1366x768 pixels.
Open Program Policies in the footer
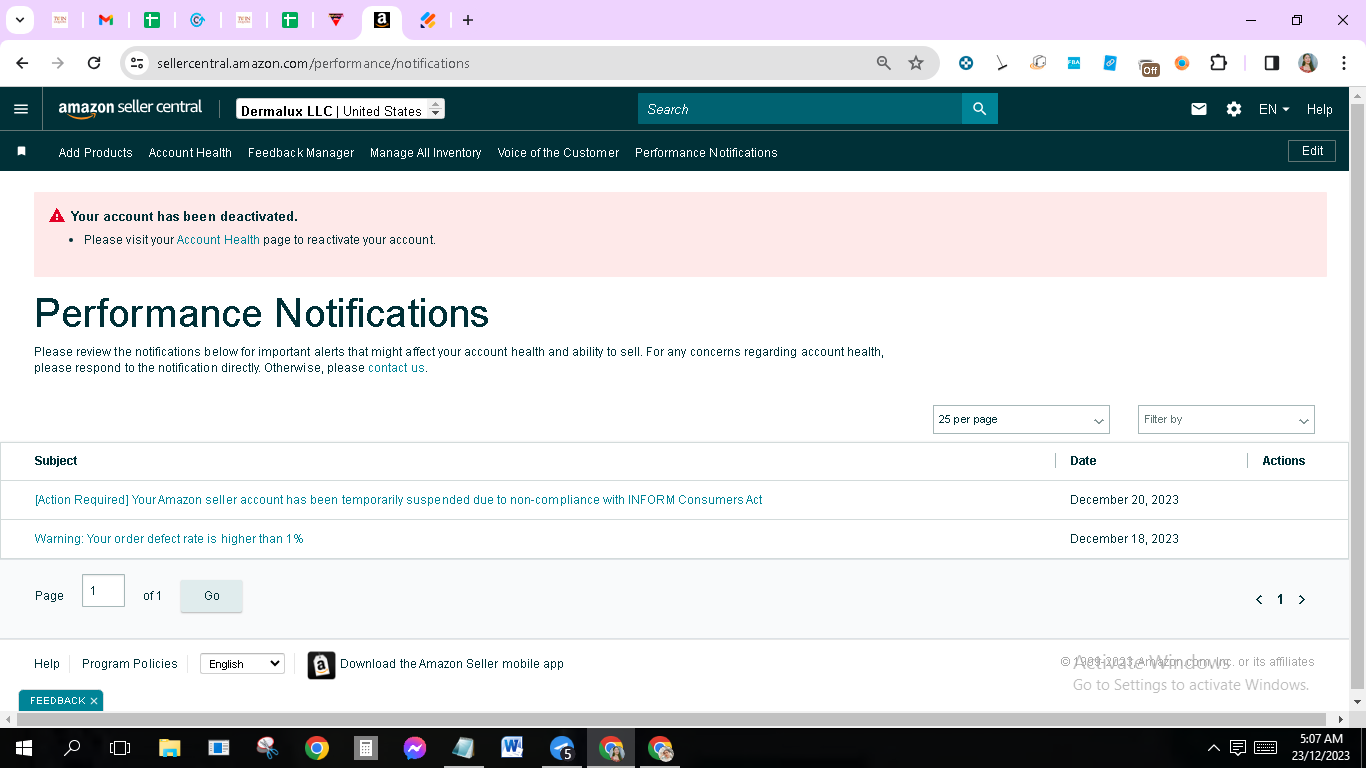[x=130, y=664]
